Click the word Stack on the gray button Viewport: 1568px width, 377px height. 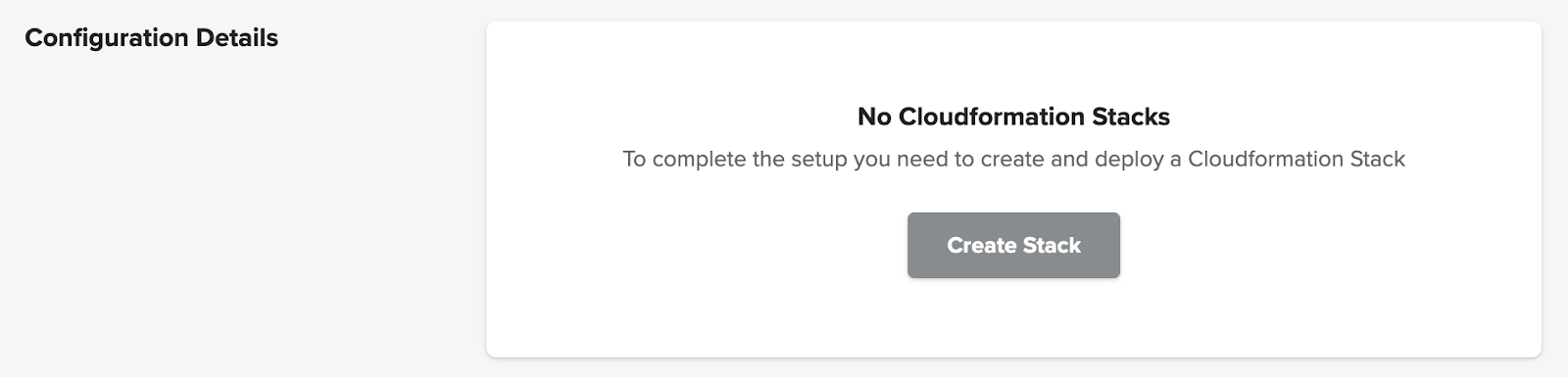[x=1053, y=245]
